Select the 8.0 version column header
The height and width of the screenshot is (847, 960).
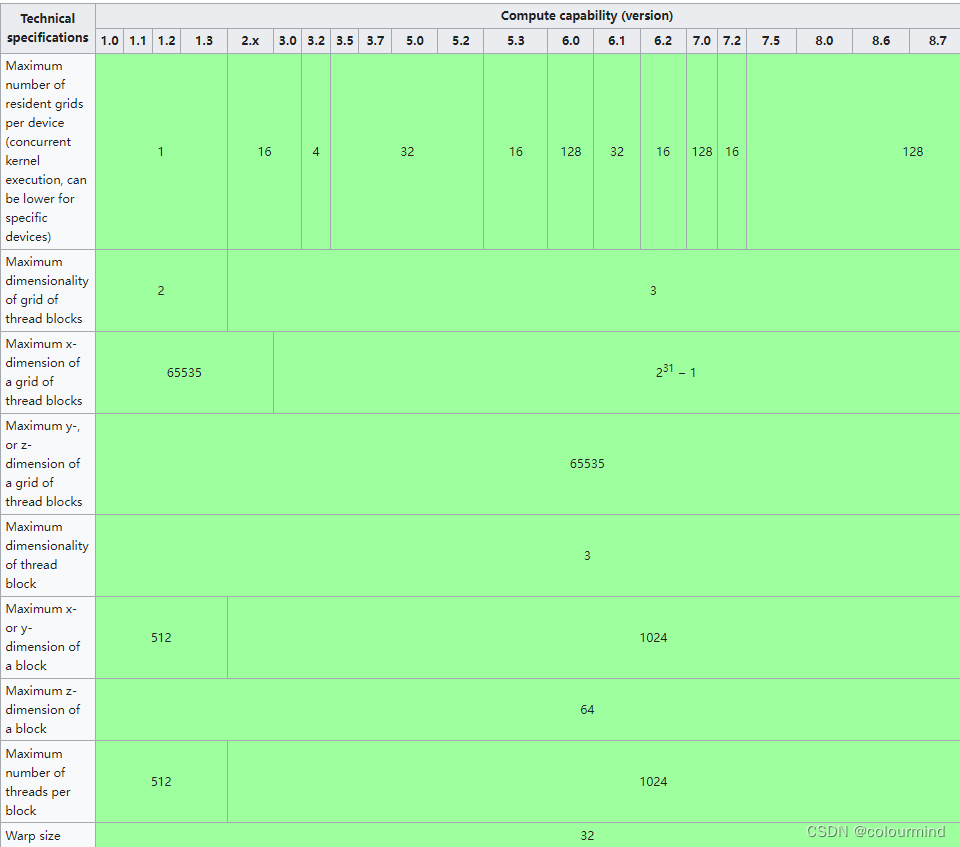824,41
